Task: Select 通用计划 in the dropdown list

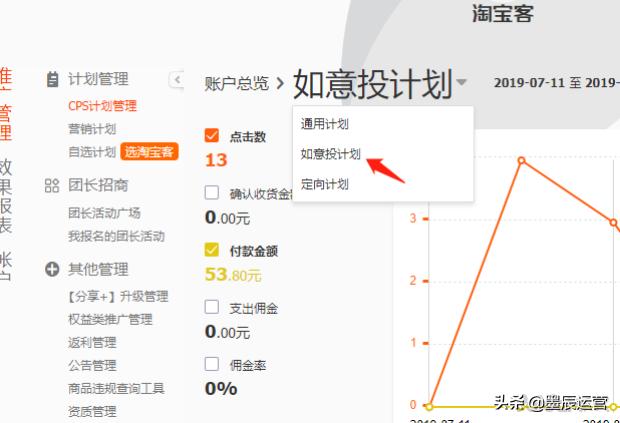Action: pyautogui.click(x=324, y=124)
